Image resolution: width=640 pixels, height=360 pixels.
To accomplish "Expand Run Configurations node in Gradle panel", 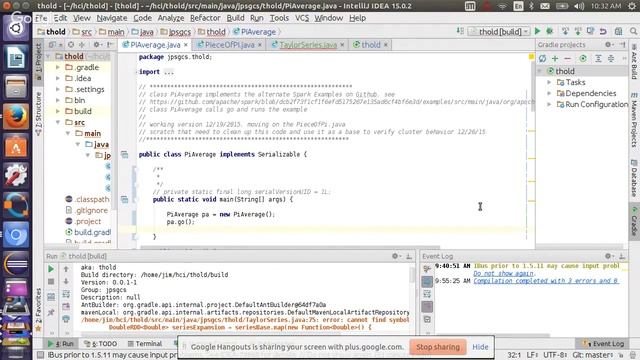I will pyautogui.click(x=549, y=104).
